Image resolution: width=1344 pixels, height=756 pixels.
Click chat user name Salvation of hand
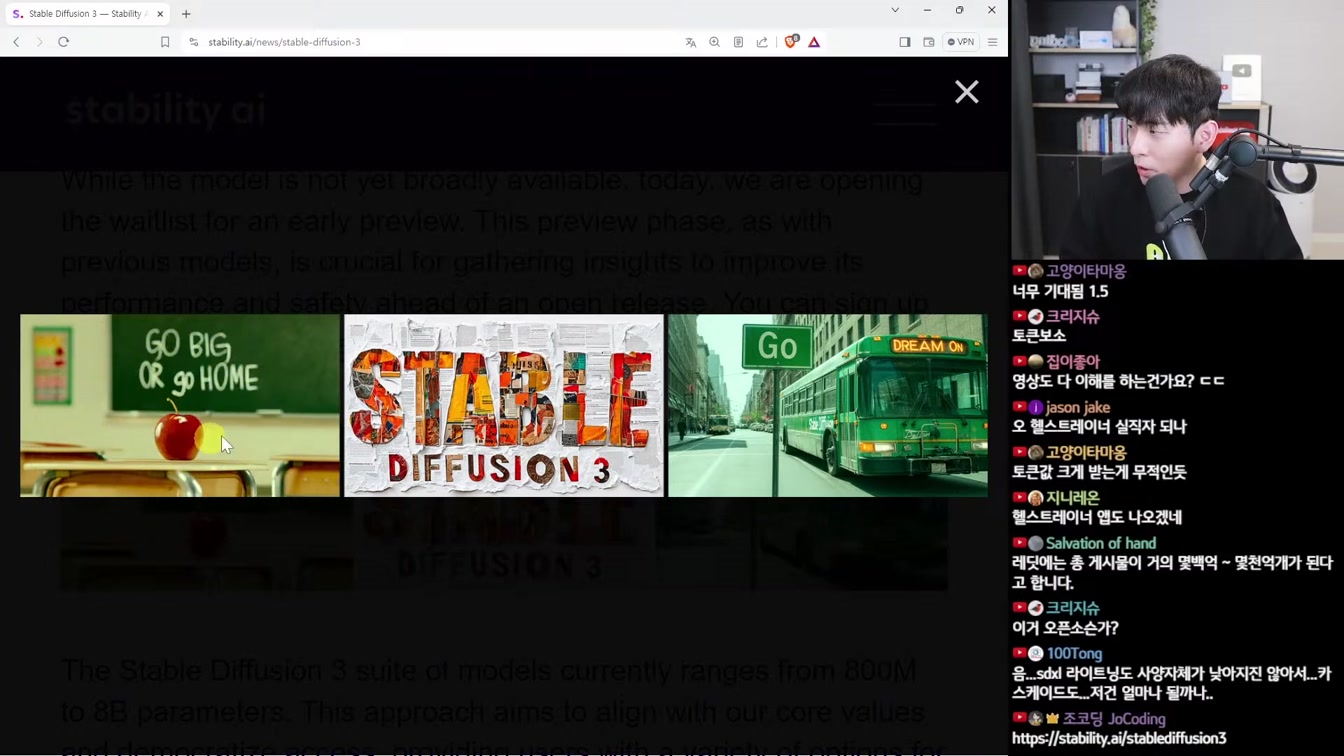point(1101,543)
